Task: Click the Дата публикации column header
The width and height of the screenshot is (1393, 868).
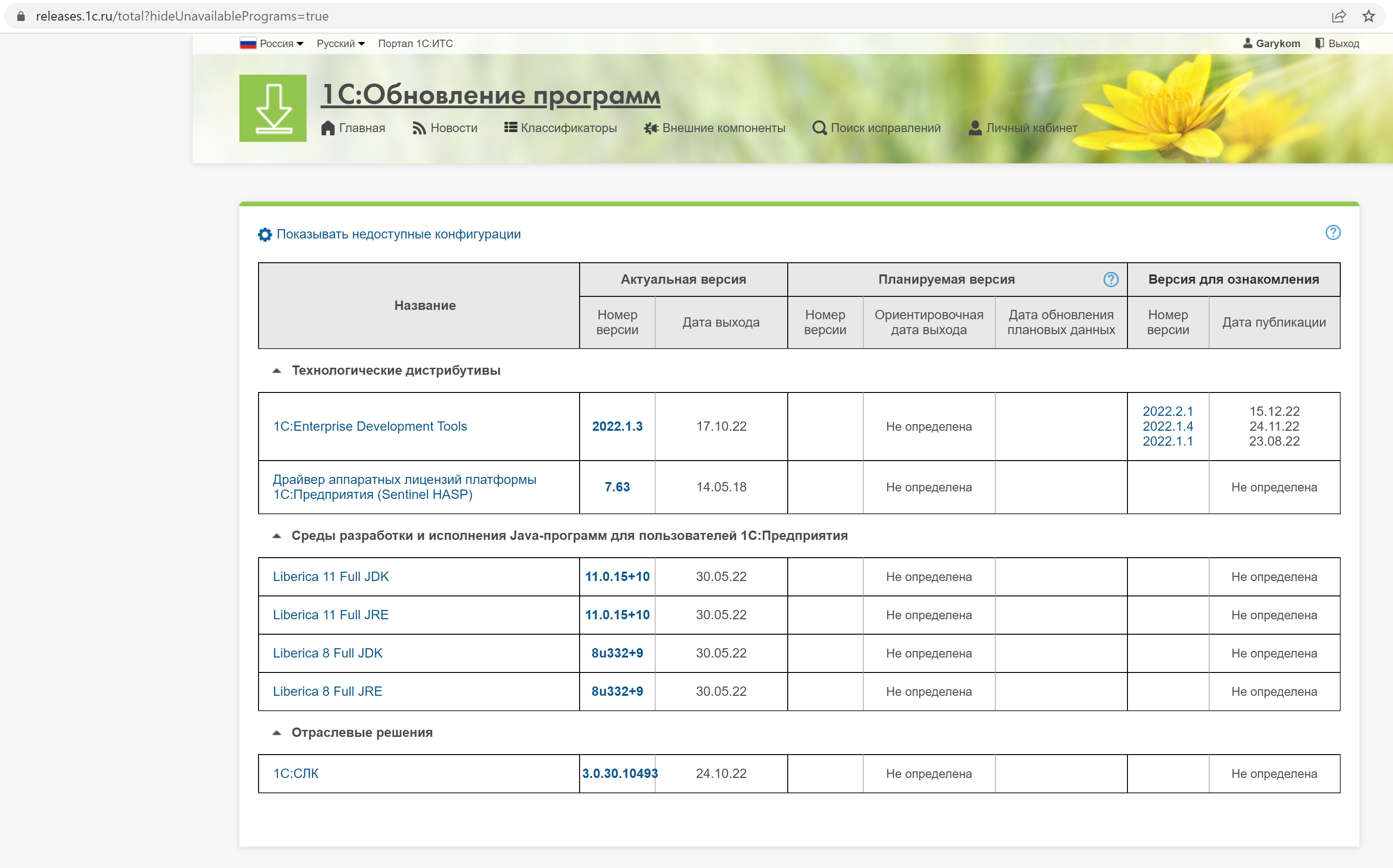Action: pyautogui.click(x=1274, y=322)
